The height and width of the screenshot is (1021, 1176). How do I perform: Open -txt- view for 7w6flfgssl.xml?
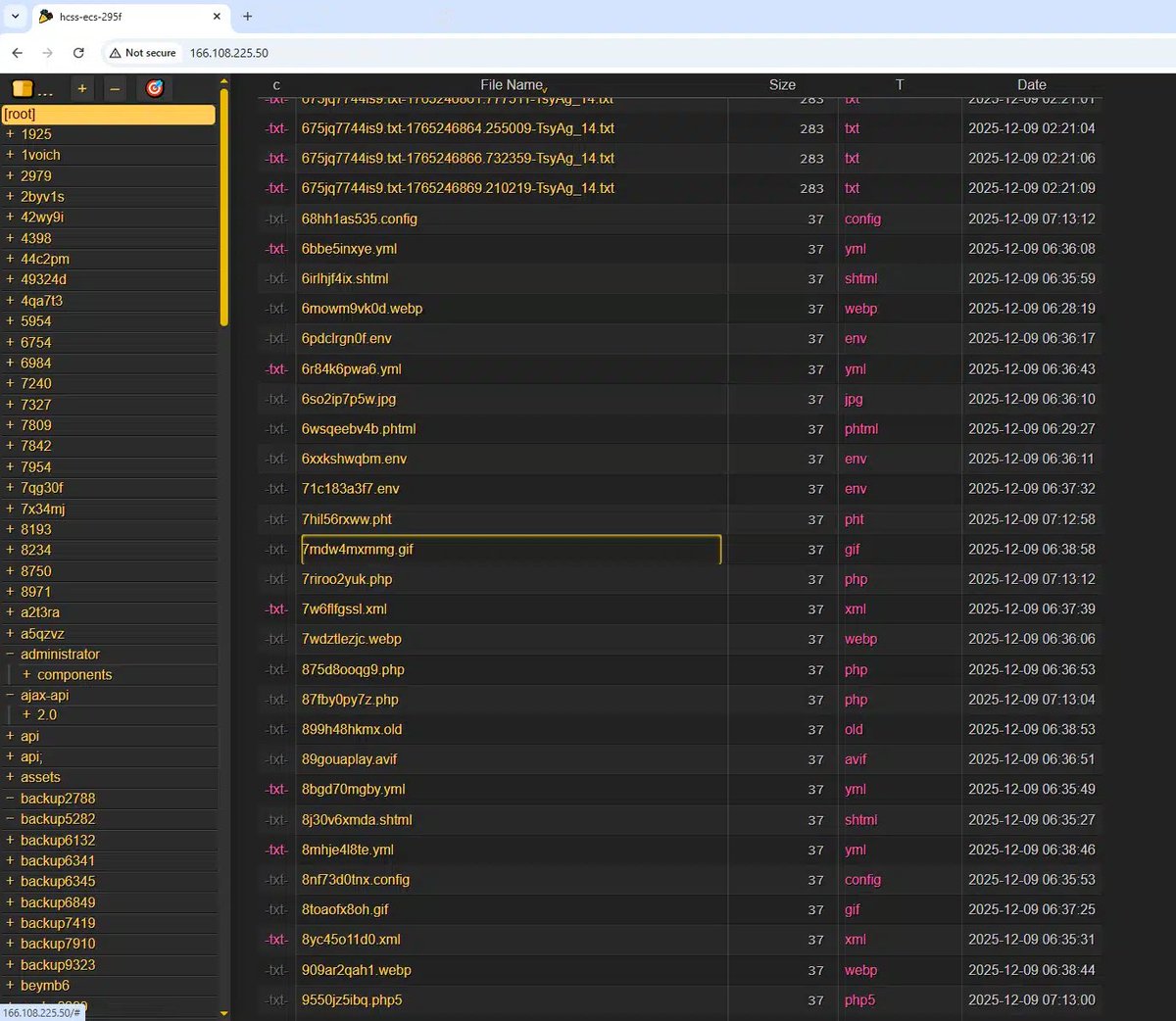click(x=276, y=609)
